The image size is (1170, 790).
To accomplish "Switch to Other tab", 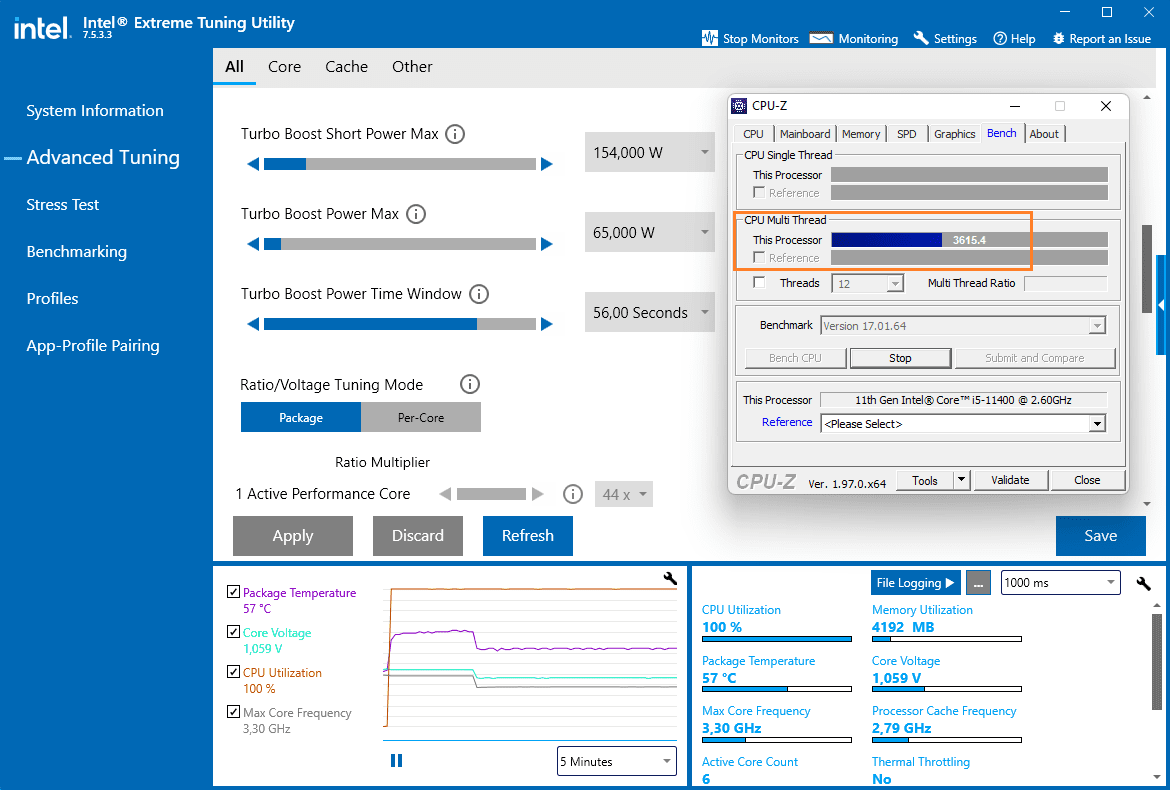I will tap(412, 66).
